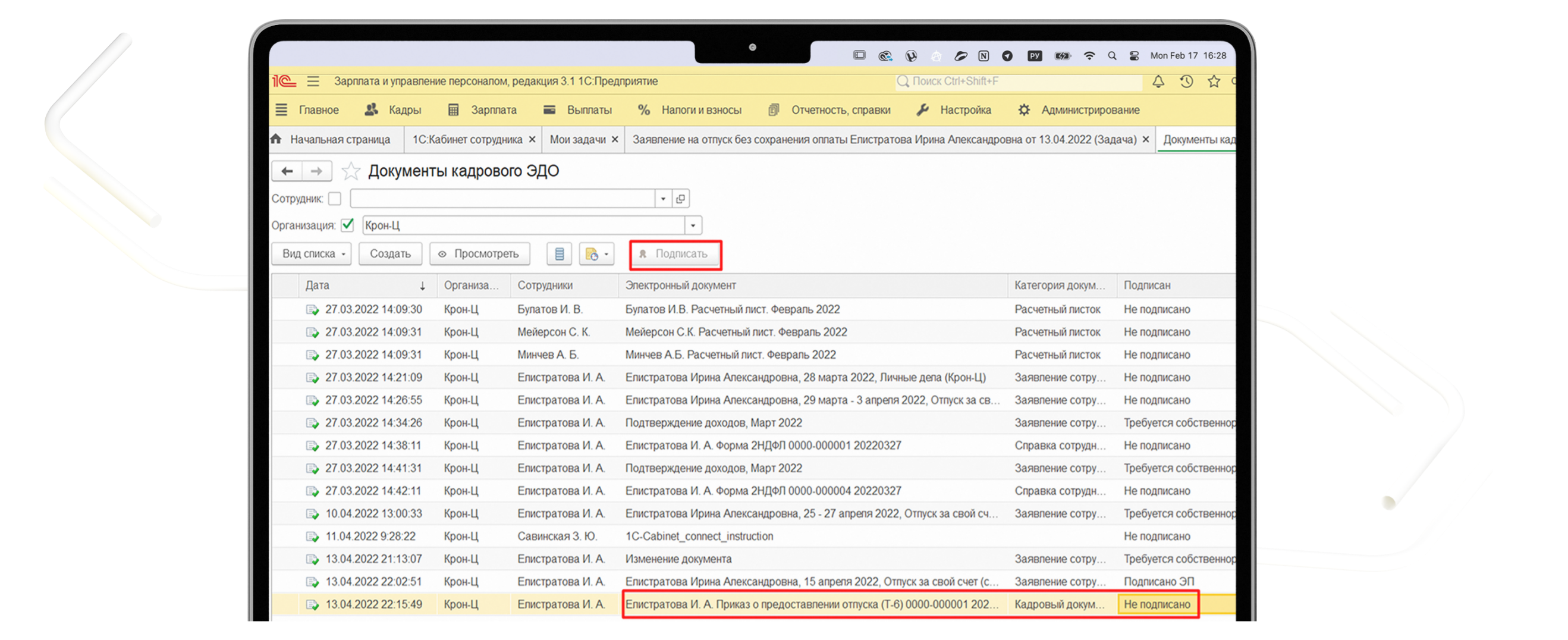The height and width of the screenshot is (640, 1568).
Task: Click the home icon for Начальная страница
Action: click(276, 139)
